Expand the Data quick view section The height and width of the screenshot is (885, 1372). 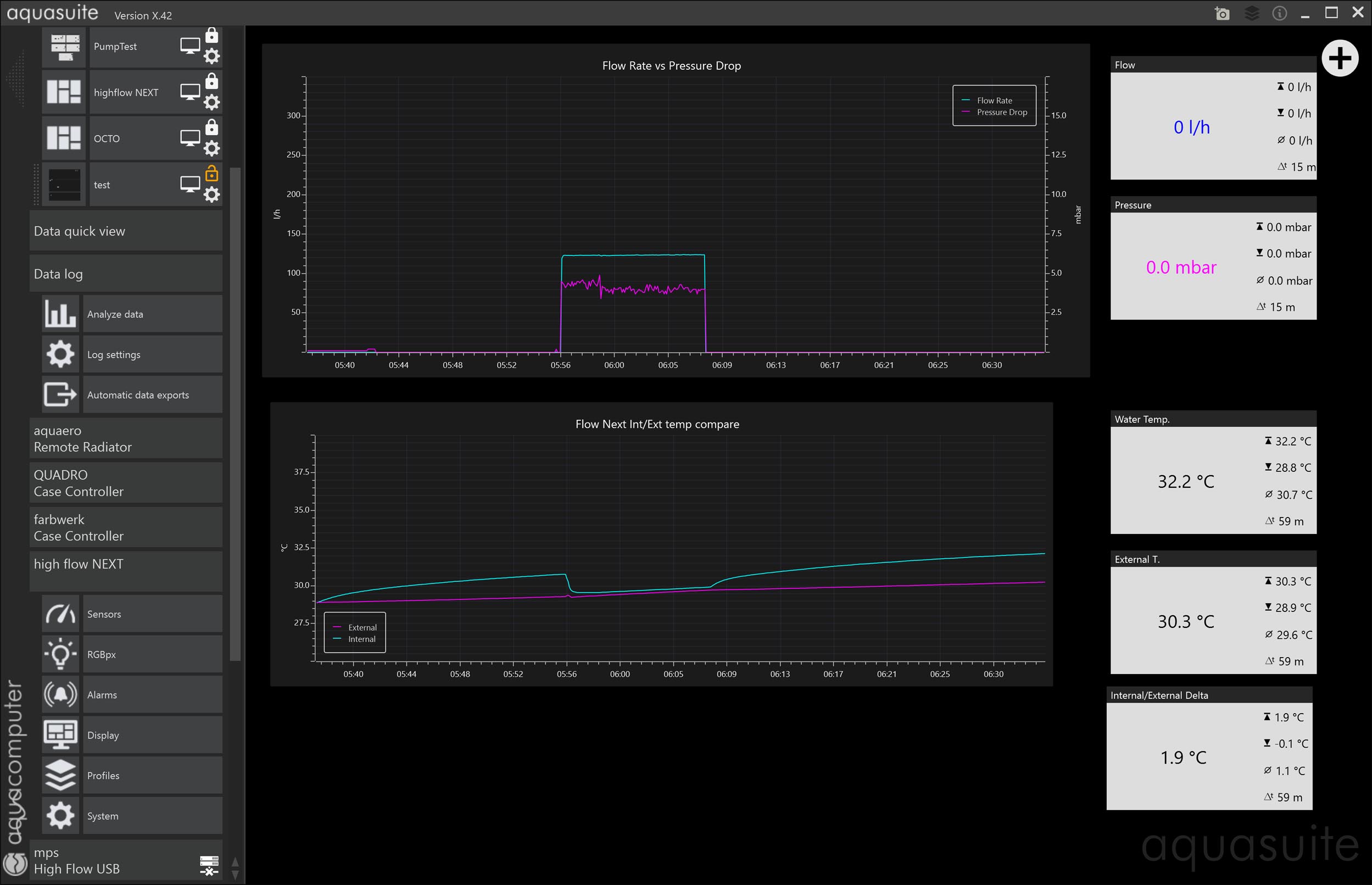tap(125, 231)
